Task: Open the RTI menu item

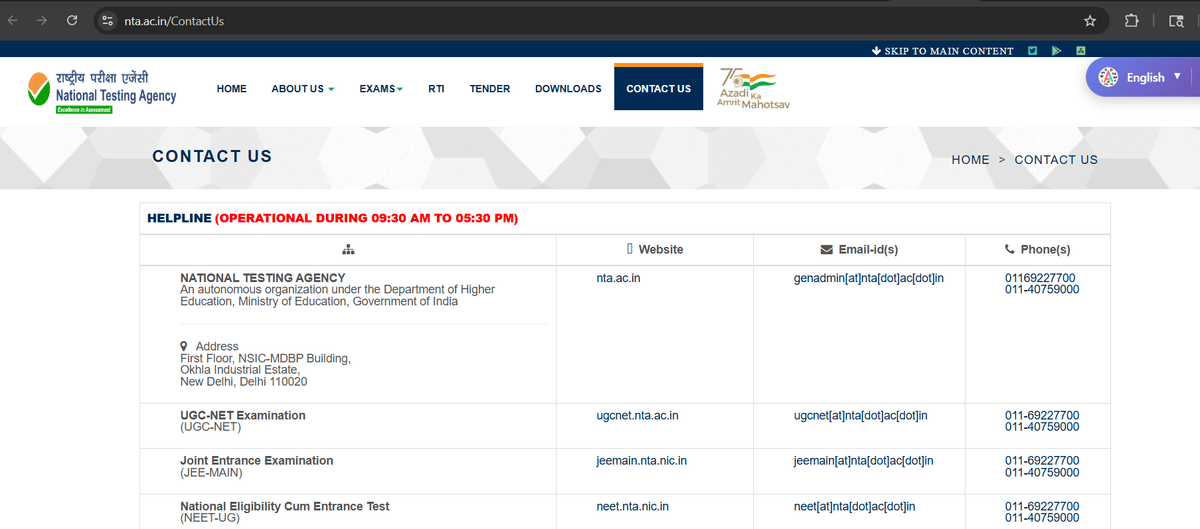Action: 436,89
